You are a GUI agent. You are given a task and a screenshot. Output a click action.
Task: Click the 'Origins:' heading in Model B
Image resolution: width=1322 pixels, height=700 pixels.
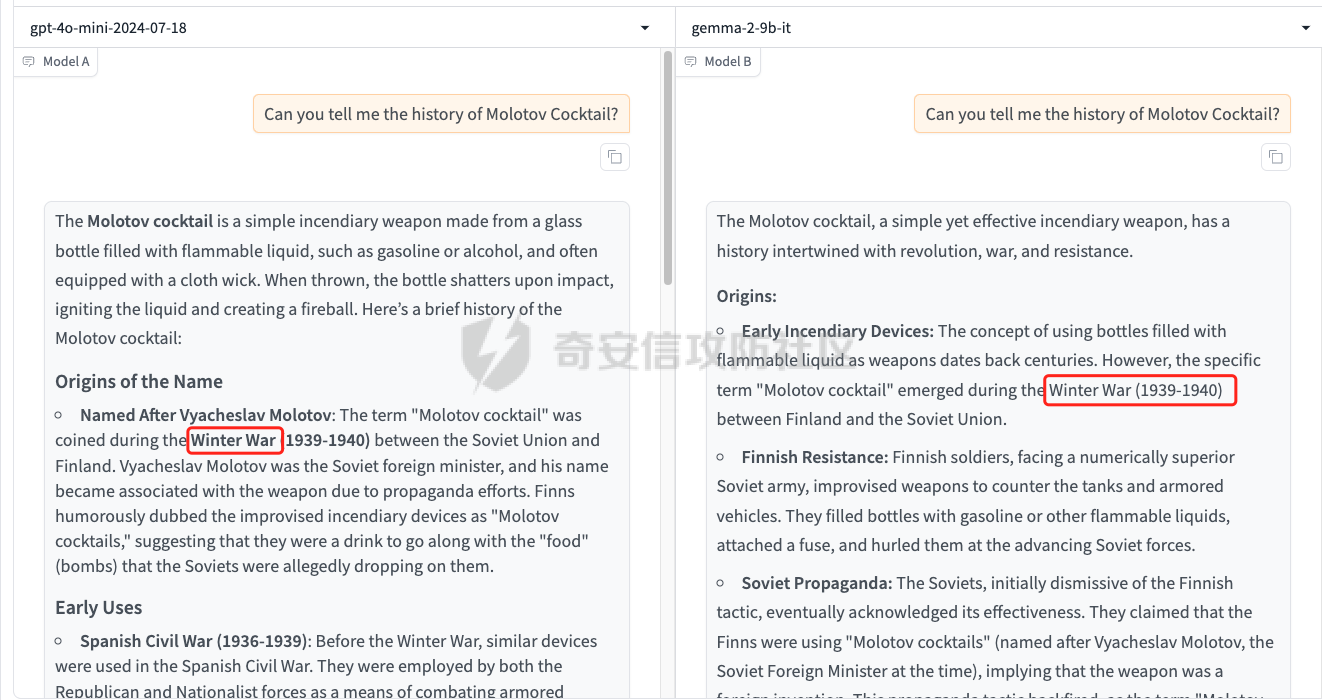pos(747,296)
